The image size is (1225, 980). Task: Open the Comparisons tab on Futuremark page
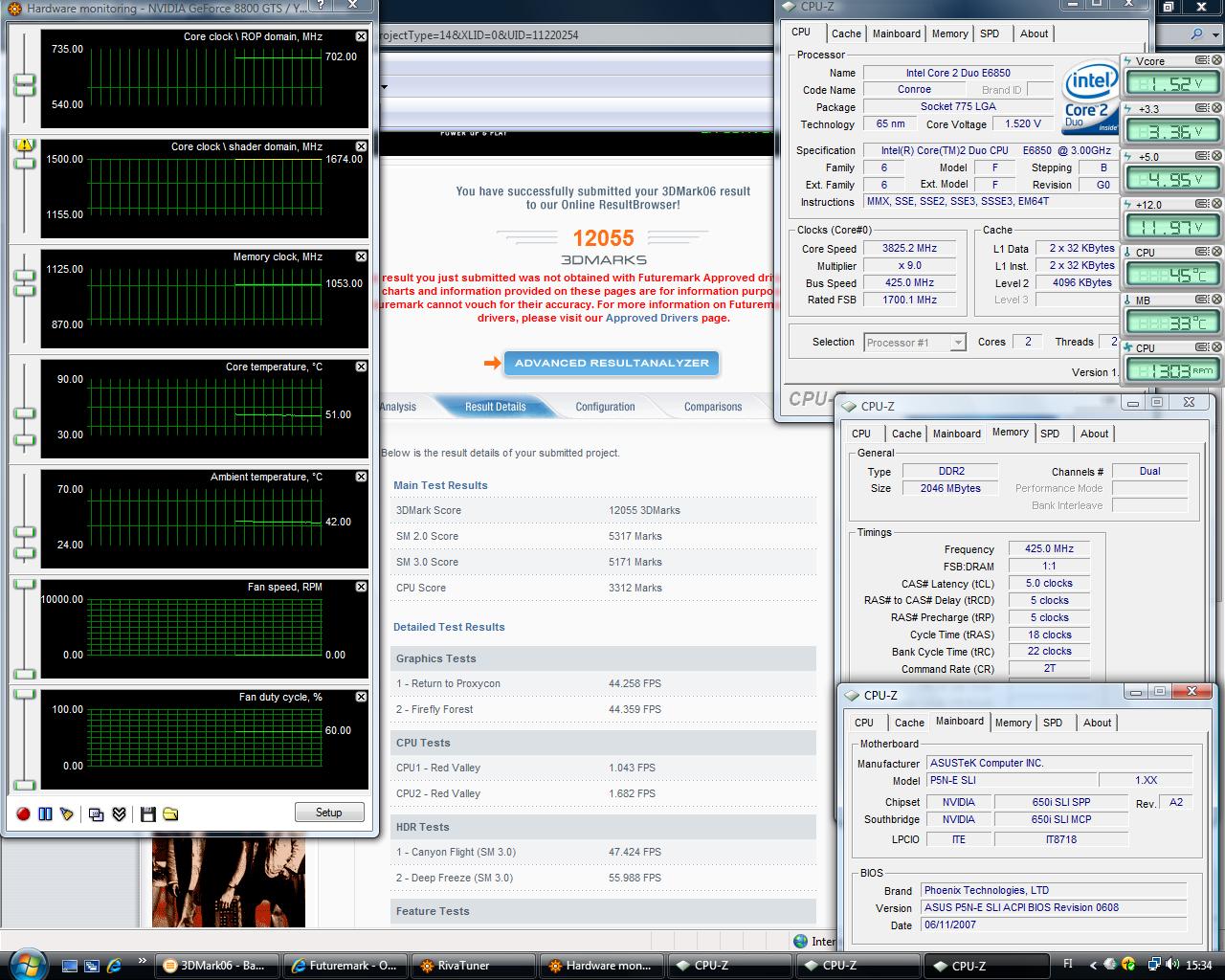(713, 407)
